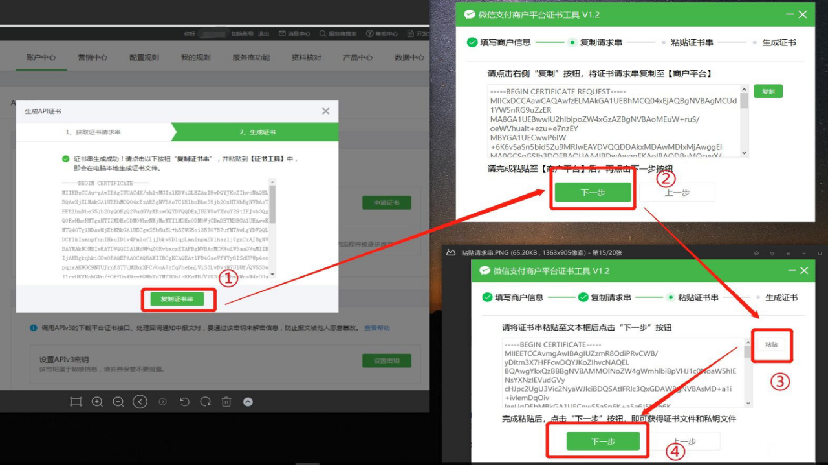
Task: Go to next image with small right arrow
Action: coord(163,402)
